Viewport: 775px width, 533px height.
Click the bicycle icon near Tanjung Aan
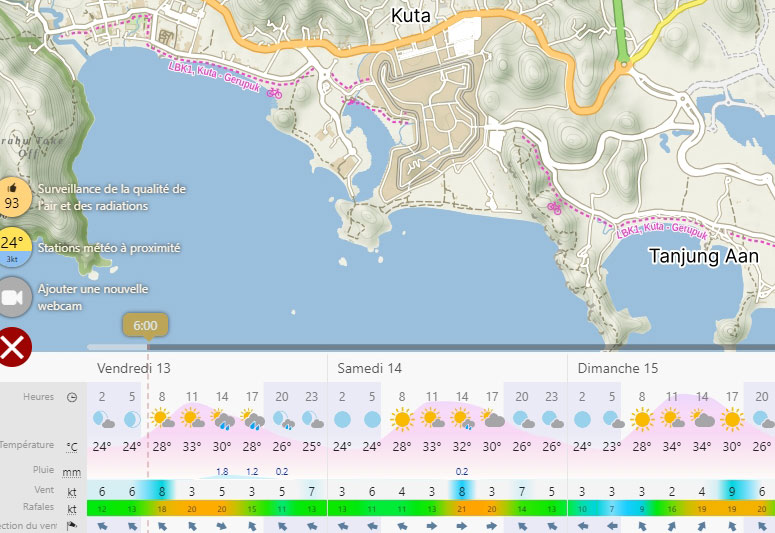[553, 208]
